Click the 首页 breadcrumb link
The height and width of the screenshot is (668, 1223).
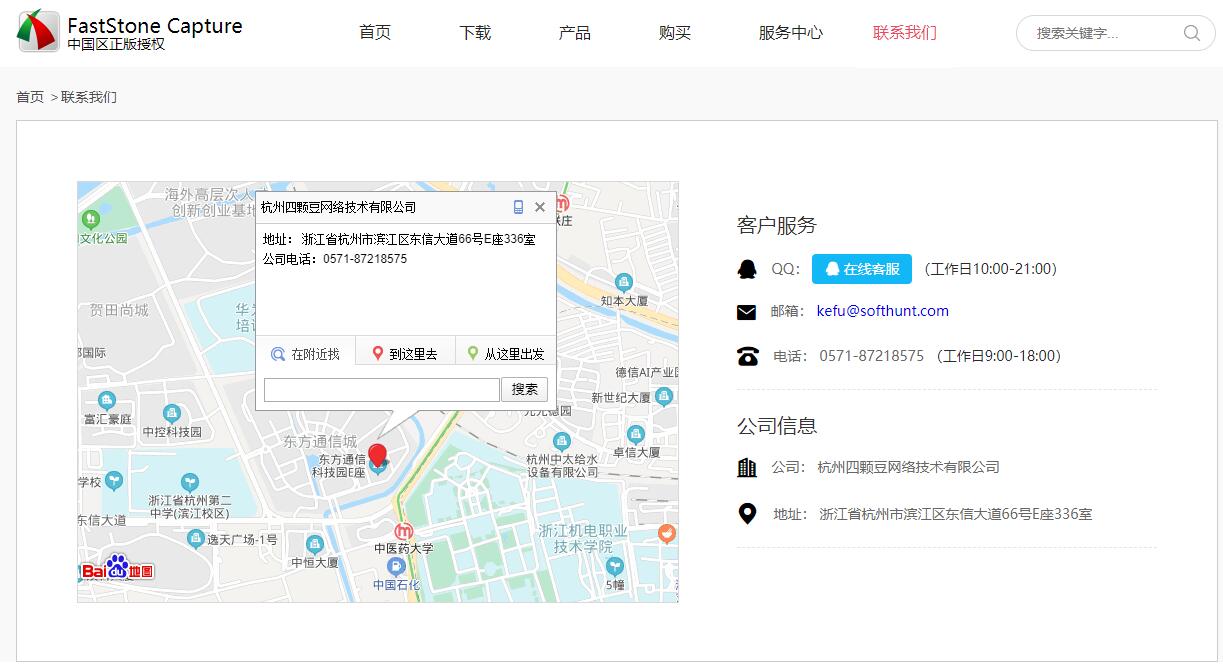(30, 97)
